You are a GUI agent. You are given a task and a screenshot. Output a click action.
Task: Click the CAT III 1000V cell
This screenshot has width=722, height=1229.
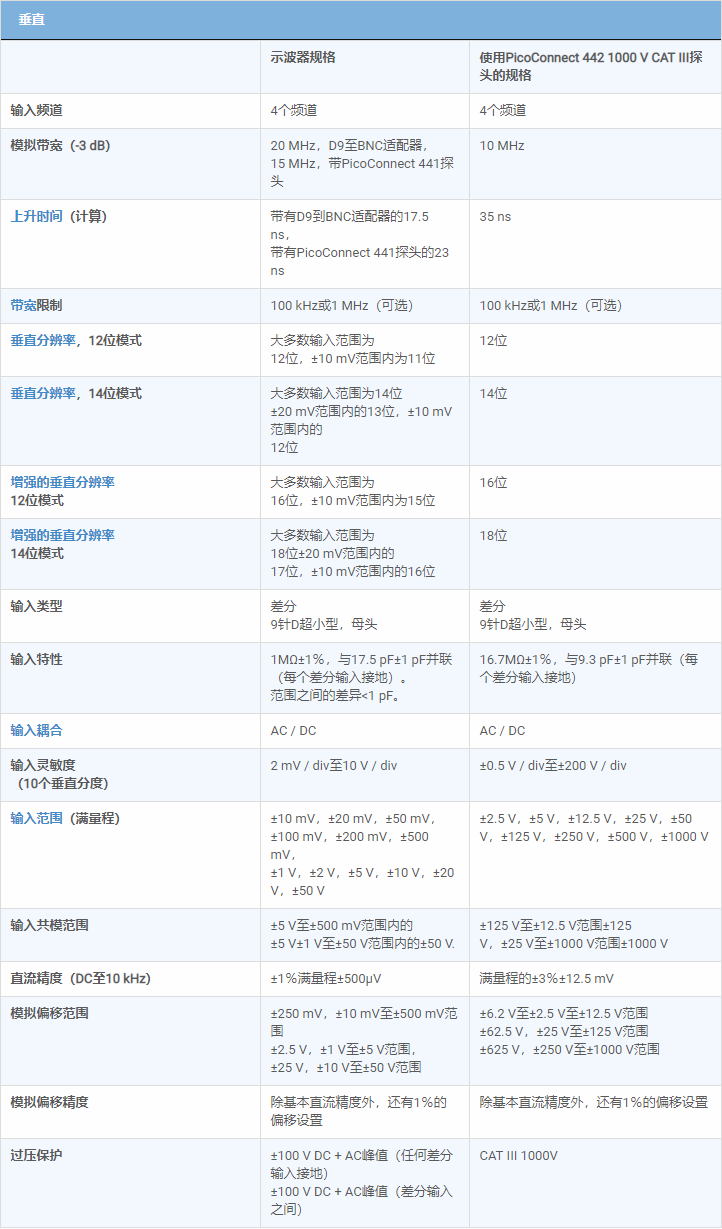pos(518,1156)
